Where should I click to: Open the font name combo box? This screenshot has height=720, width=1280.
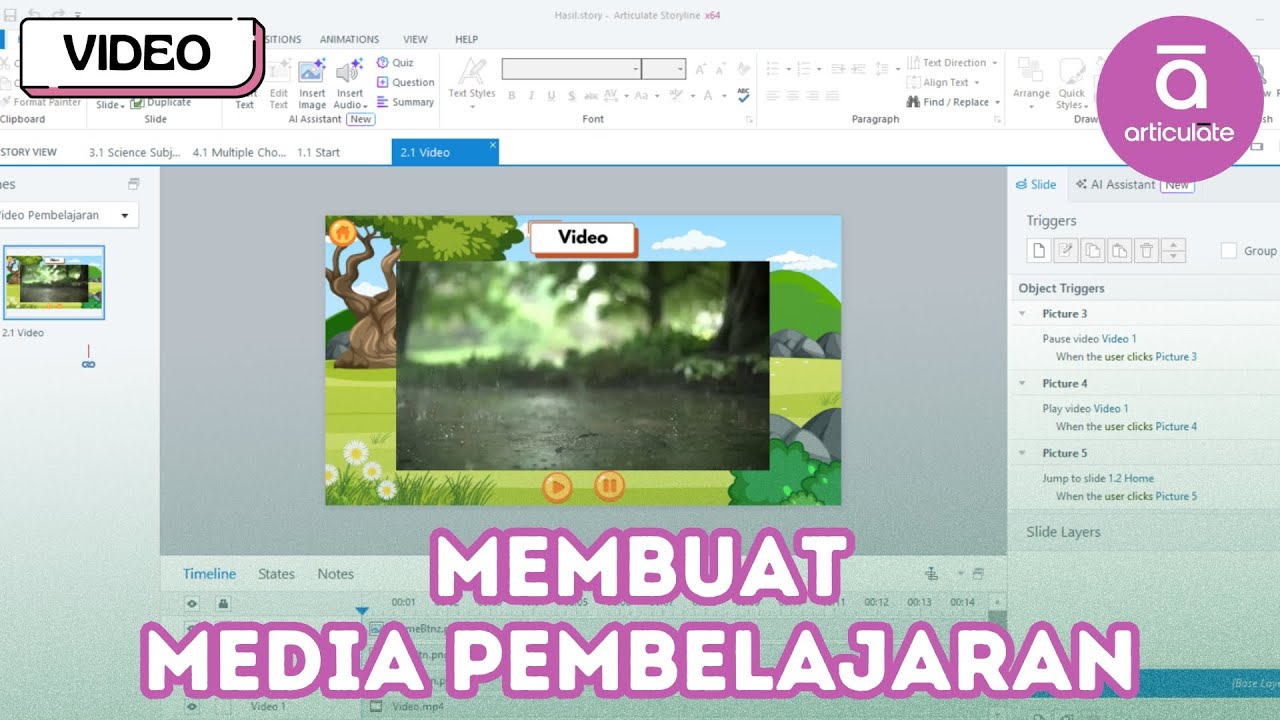571,69
